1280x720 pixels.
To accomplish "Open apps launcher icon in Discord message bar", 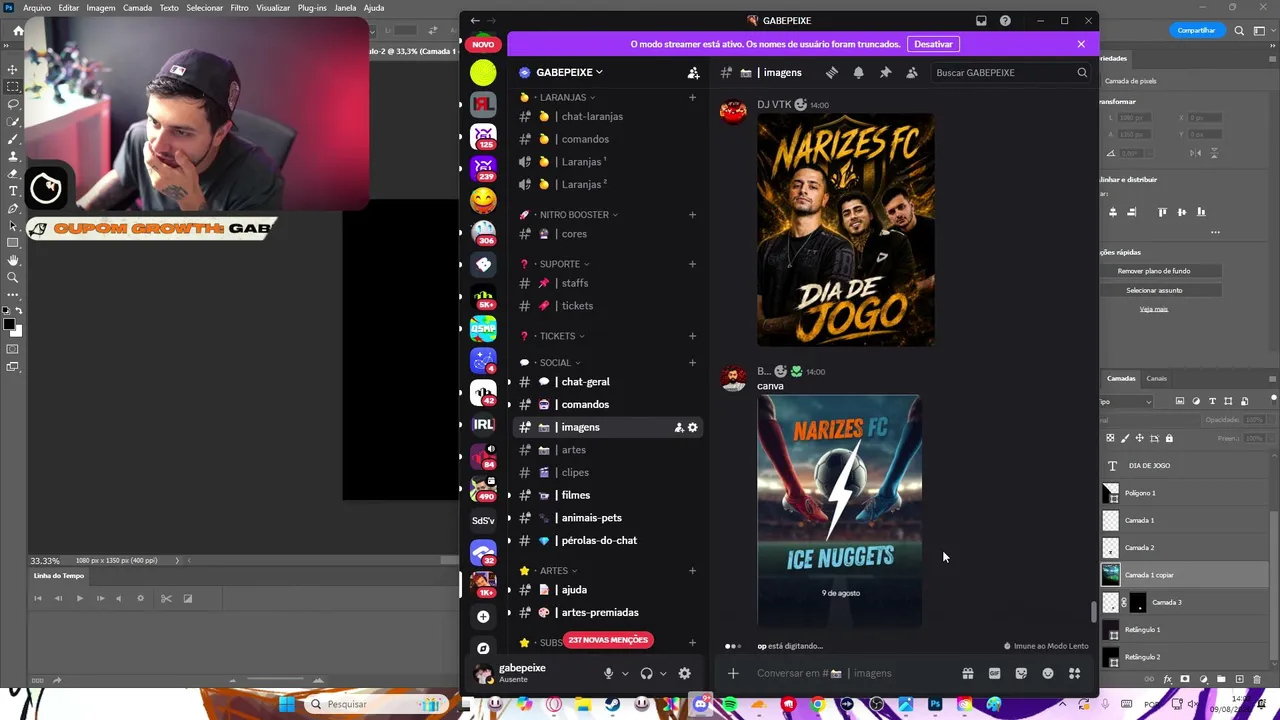I will tap(1075, 673).
